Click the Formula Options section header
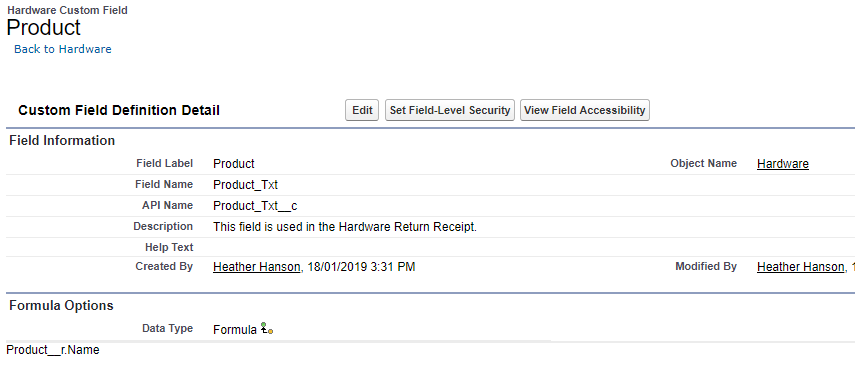 tap(62, 305)
